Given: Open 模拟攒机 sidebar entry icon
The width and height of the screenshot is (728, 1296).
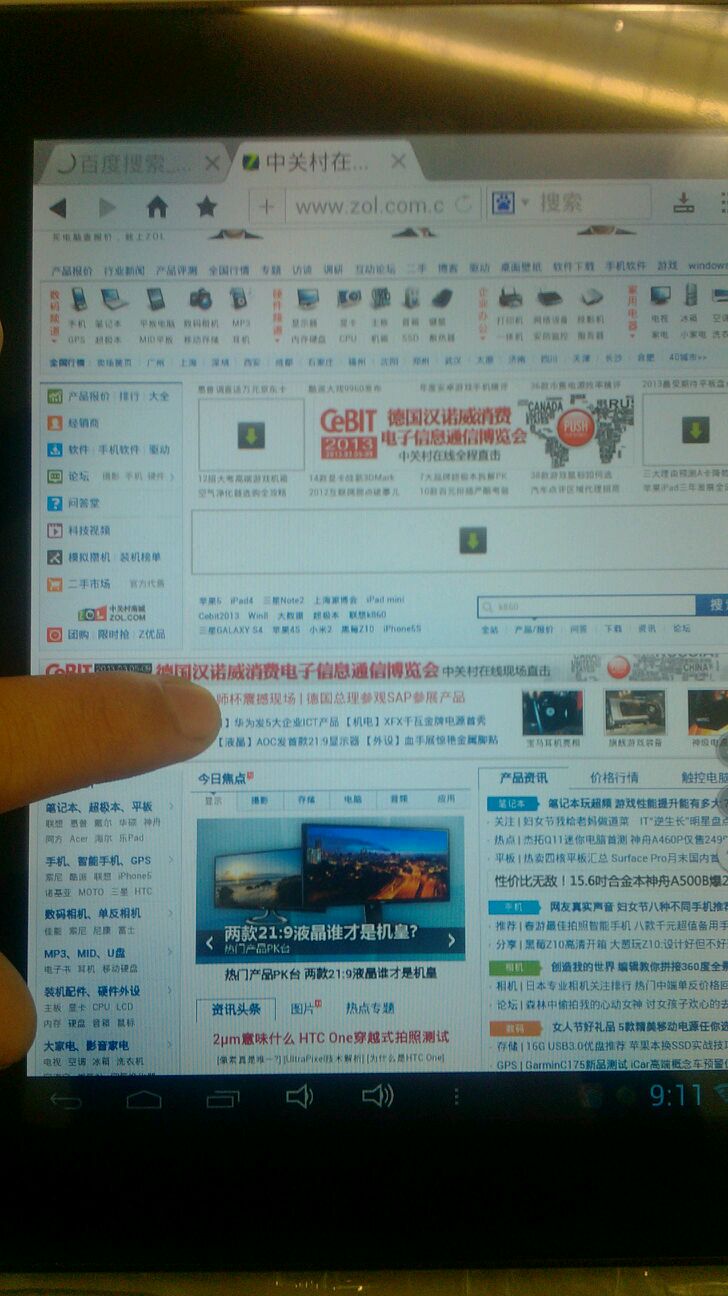Looking at the screenshot, I should (54, 557).
